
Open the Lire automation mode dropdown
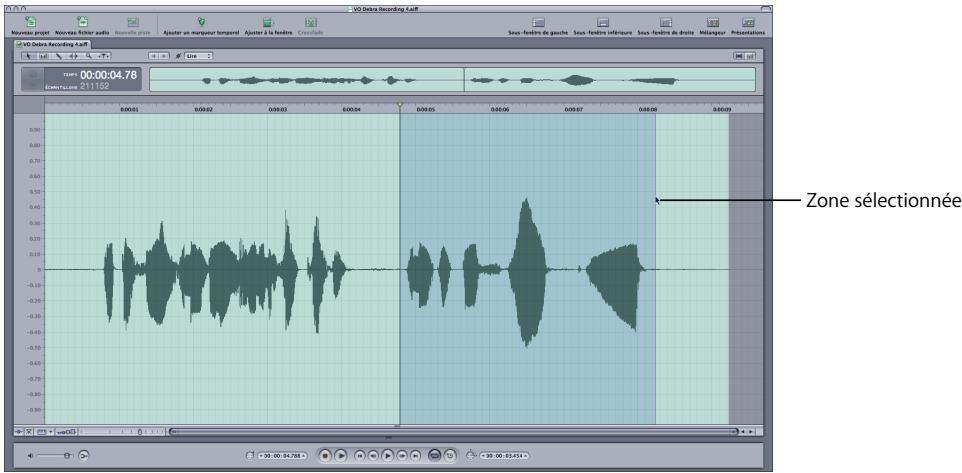click(199, 56)
